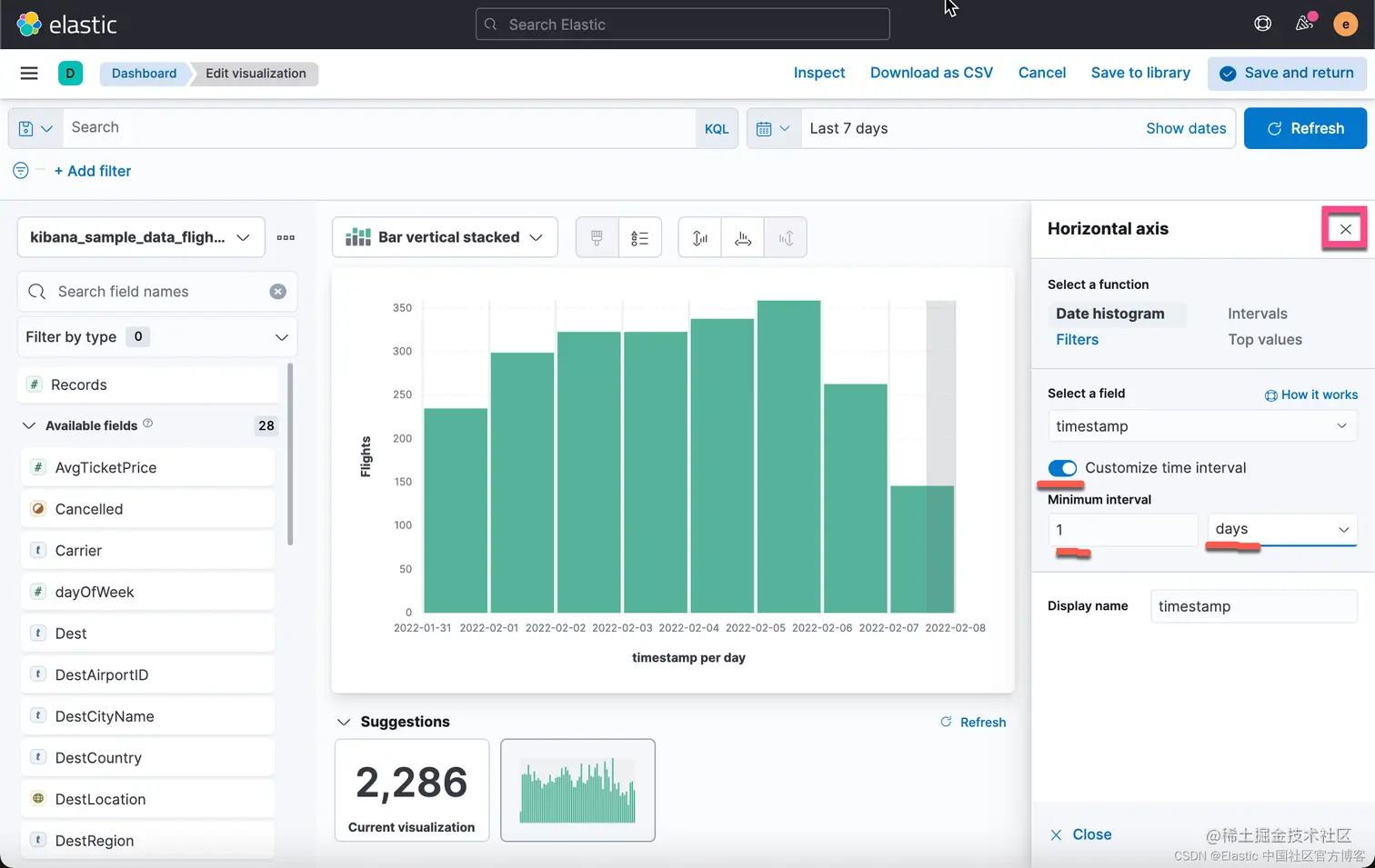Screen dimensions: 1375x868
Task: Toggle Customize time interval switch
Action: click(x=1062, y=468)
